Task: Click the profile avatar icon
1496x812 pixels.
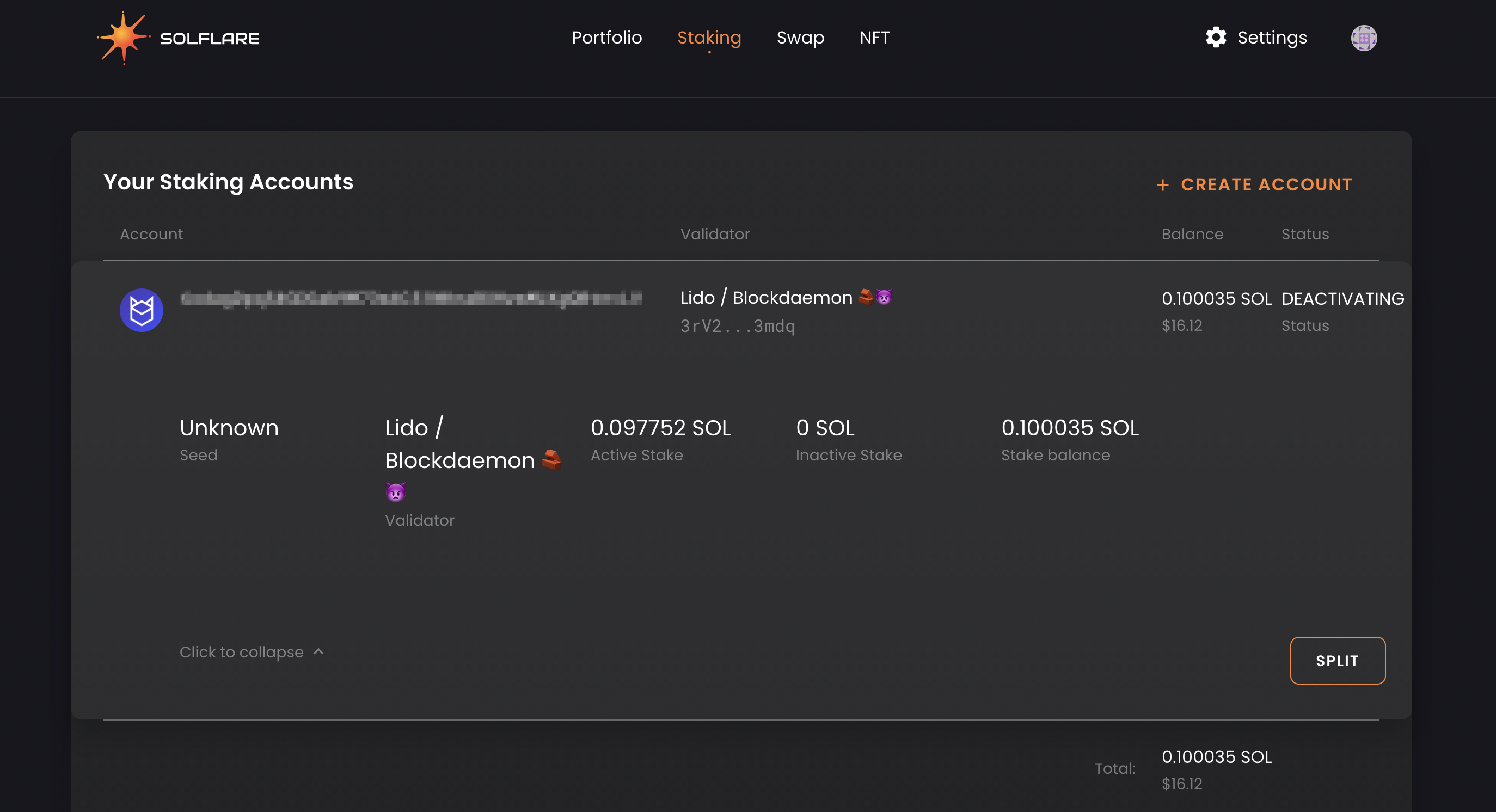Action: click(1365, 37)
